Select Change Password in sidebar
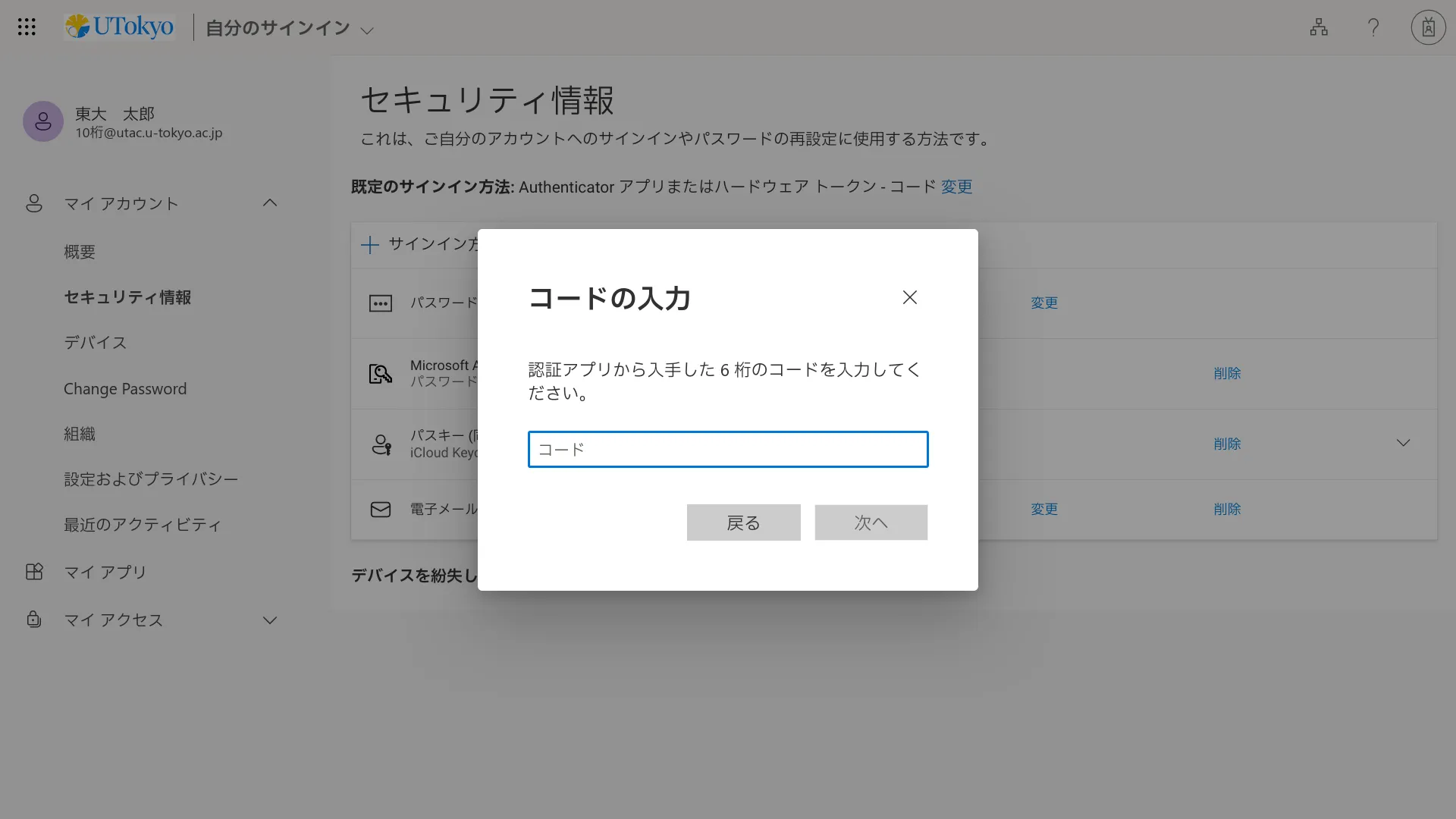The image size is (1456, 819). [x=125, y=389]
